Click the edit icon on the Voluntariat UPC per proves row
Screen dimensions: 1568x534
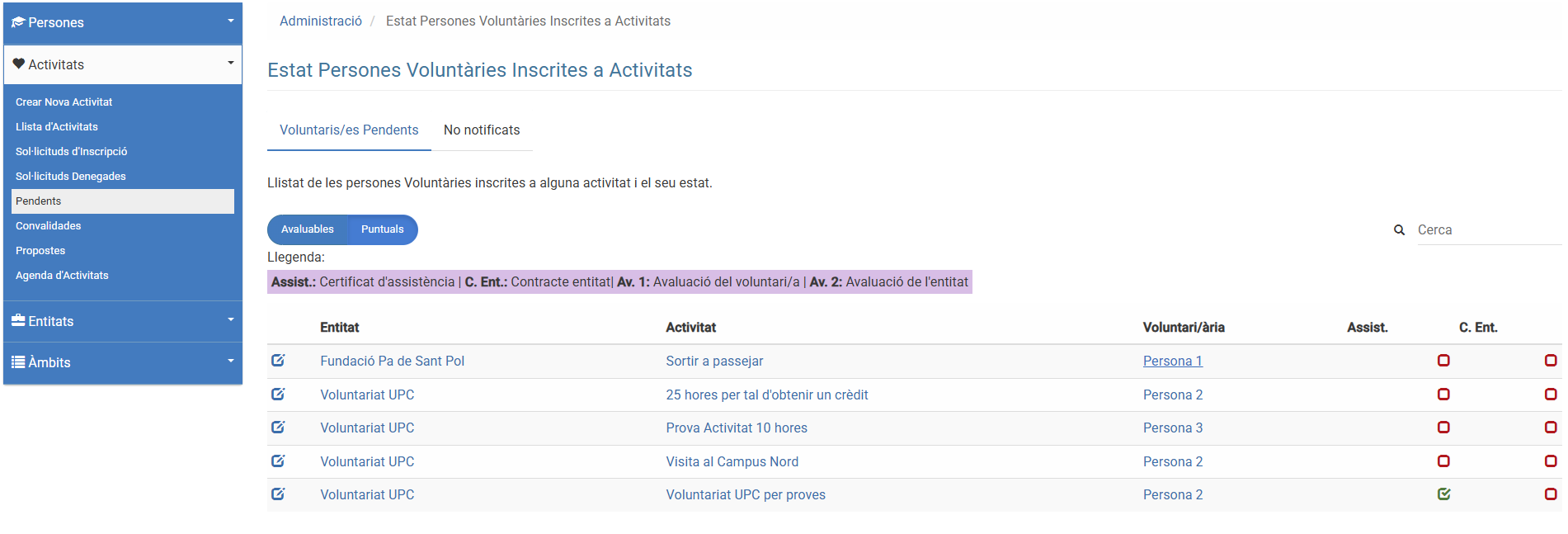pos(279,494)
